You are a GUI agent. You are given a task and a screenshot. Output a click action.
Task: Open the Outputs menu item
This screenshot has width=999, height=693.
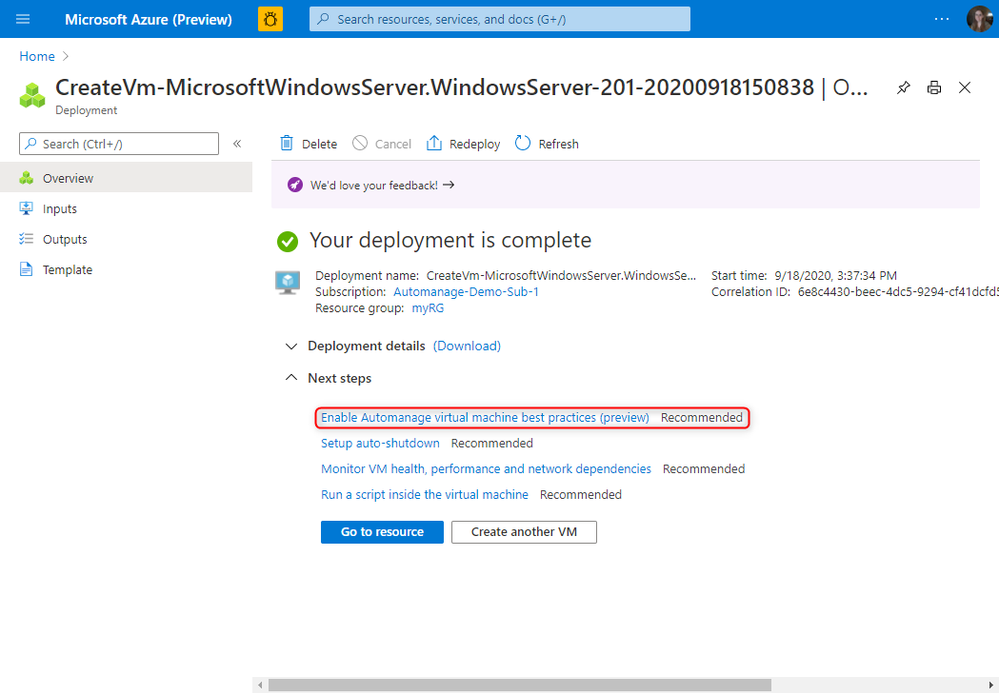coord(126,239)
